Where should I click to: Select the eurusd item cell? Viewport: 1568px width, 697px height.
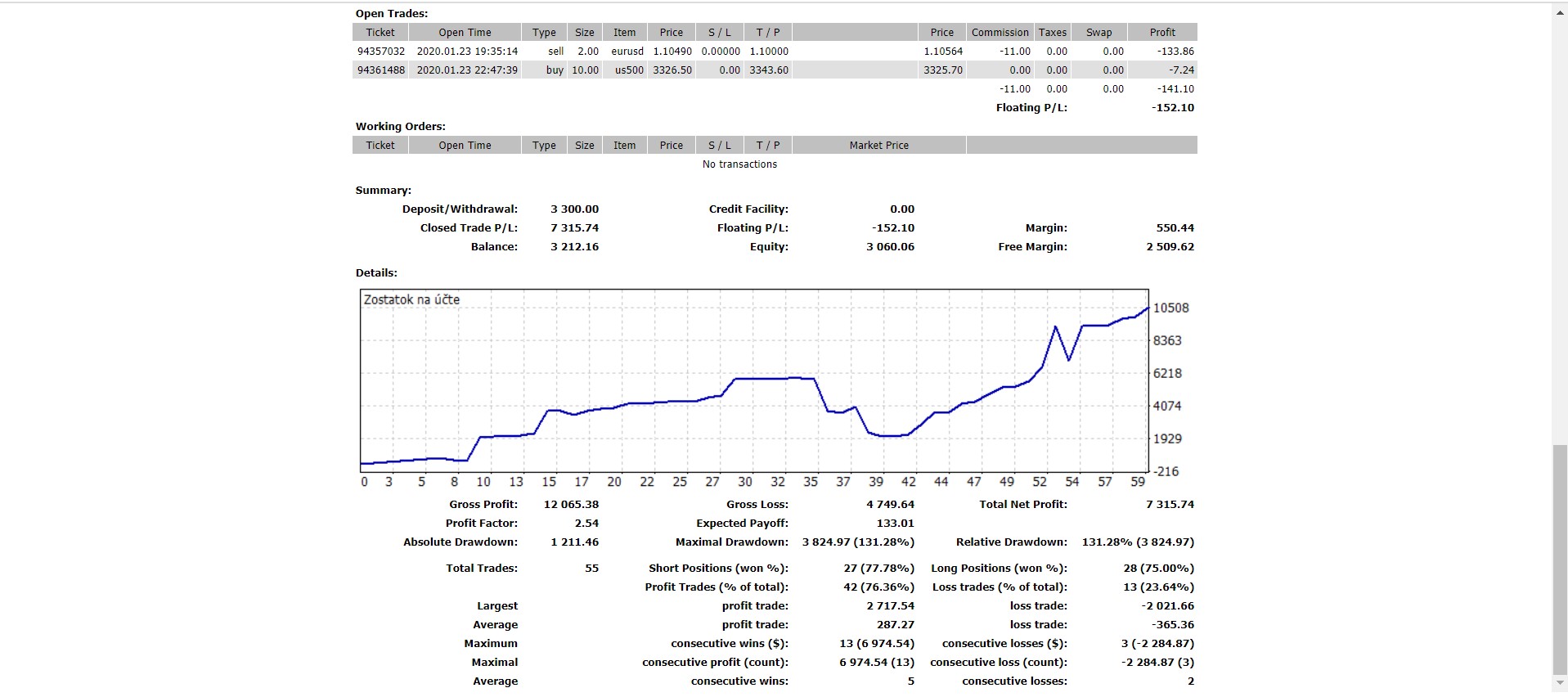[627, 52]
